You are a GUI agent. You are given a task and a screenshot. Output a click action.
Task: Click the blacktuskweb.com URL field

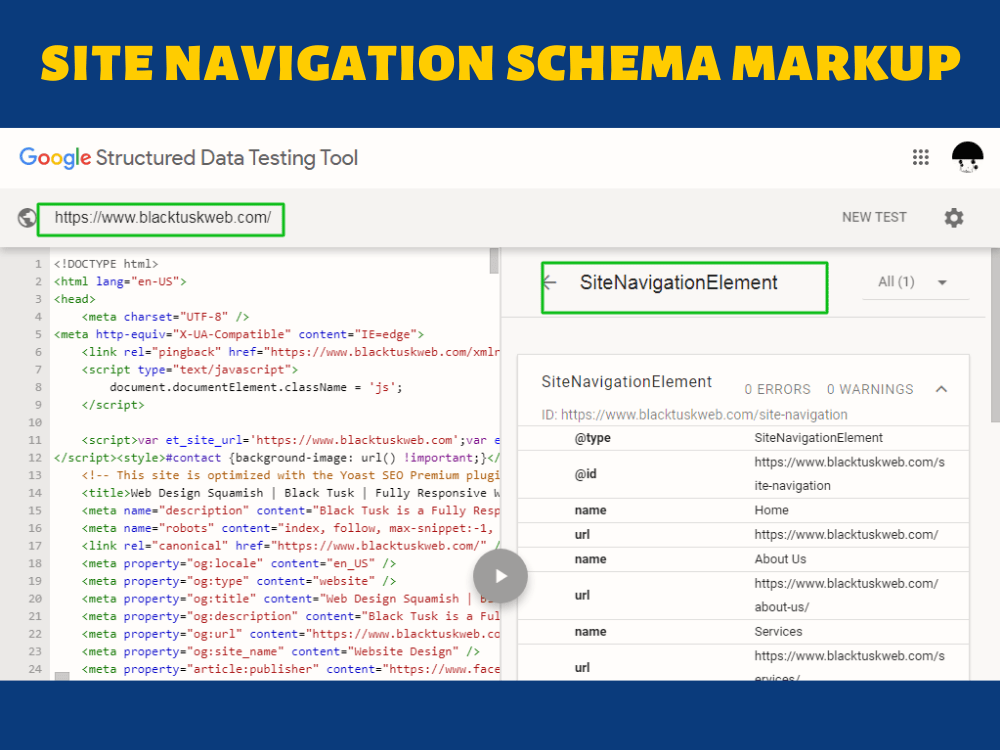(x=161, y=219)
